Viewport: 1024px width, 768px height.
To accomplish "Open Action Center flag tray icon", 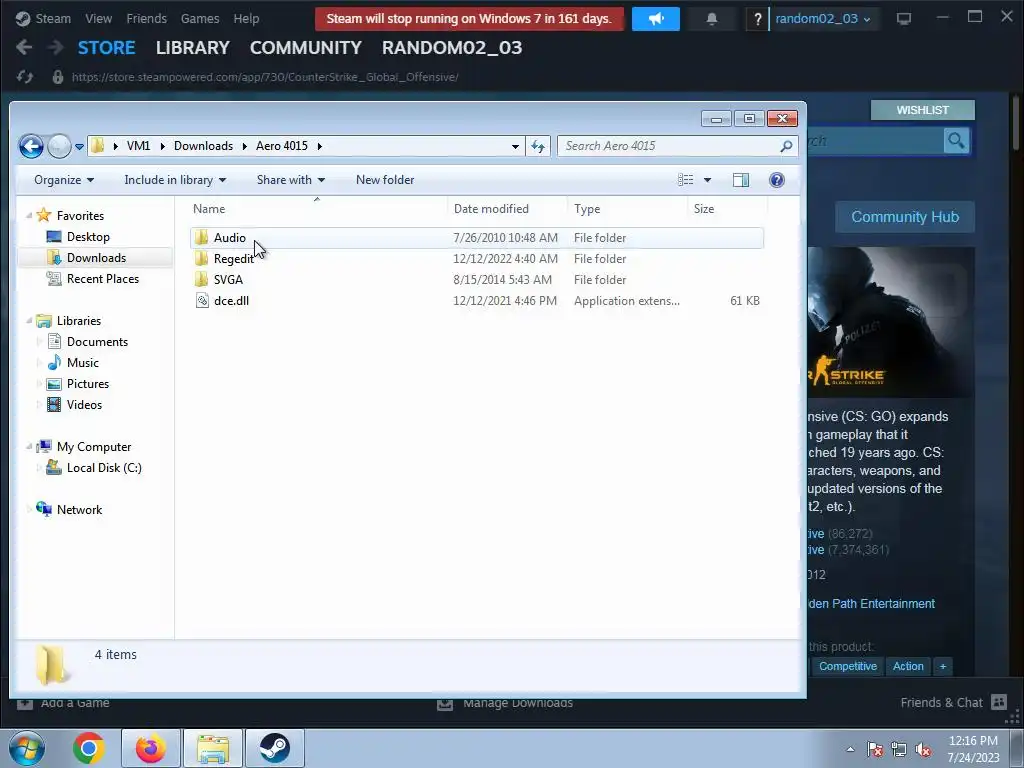I will (874, 749).
